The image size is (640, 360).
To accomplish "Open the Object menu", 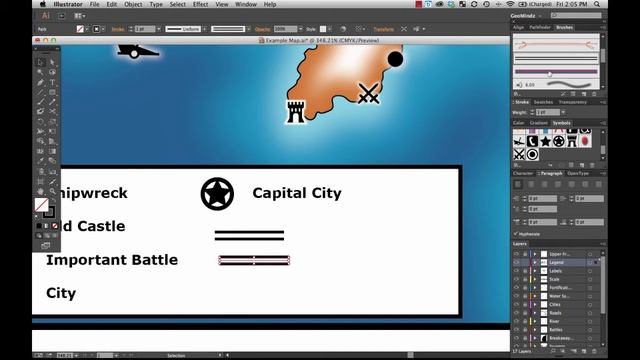I will coord(133,4).
